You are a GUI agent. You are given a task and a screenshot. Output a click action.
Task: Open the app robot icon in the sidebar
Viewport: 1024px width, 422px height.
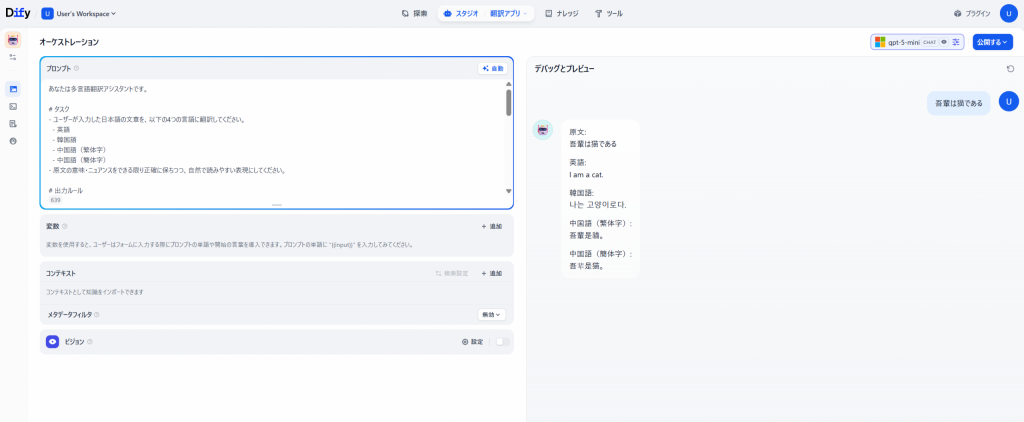13,40
